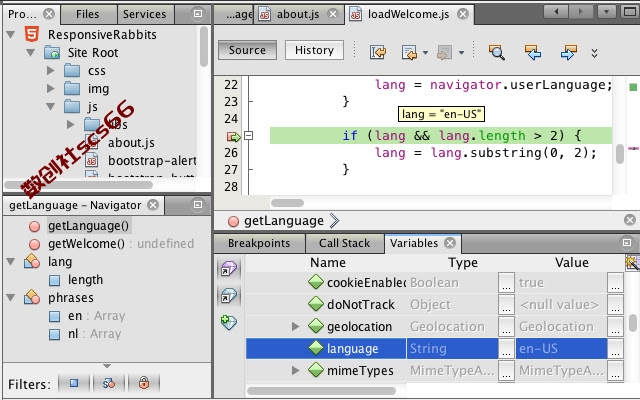This screenshot has height=400, width=640.
Task: Close the breadcrumb bar
Action: 630,220
